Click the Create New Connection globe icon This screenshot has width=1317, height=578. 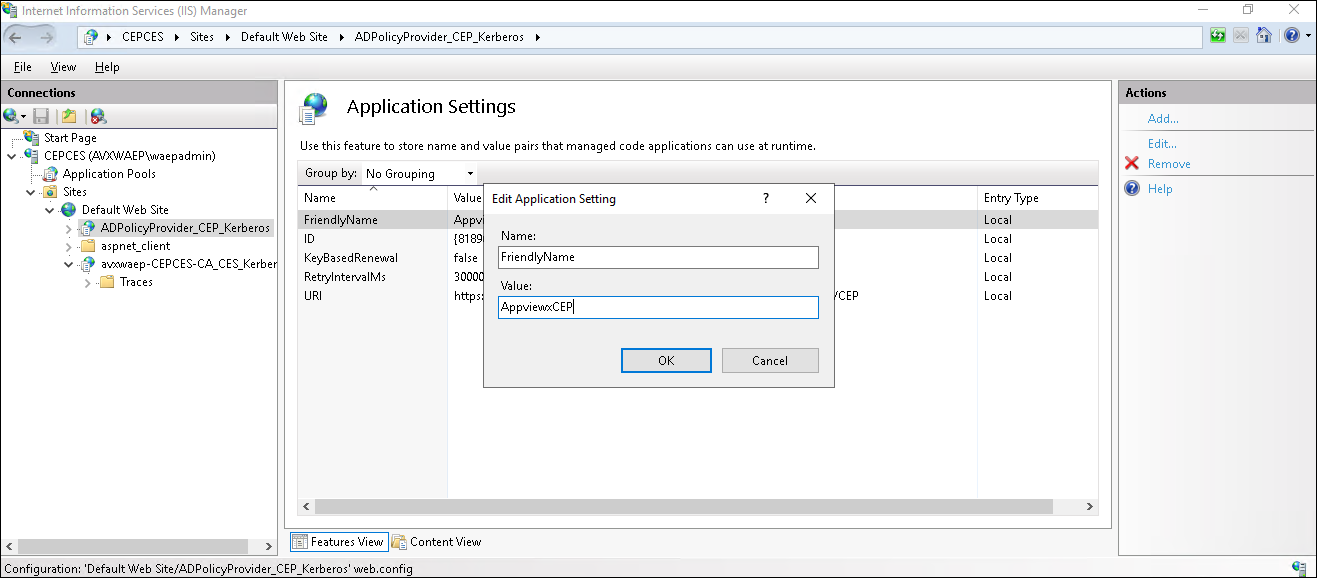[x=11, y=116]
